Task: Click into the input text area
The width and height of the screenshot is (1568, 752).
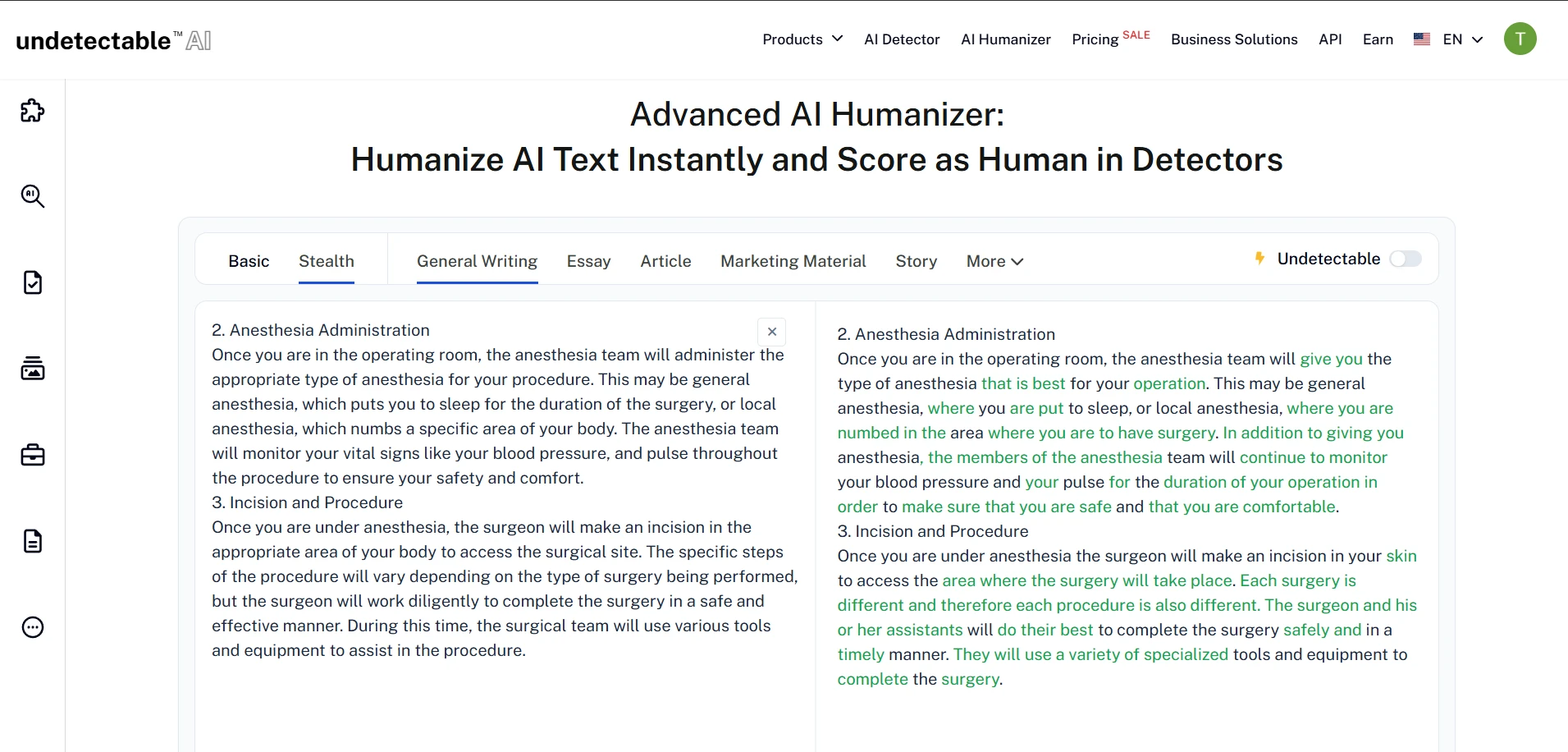Action: click(x=505, y=525)
